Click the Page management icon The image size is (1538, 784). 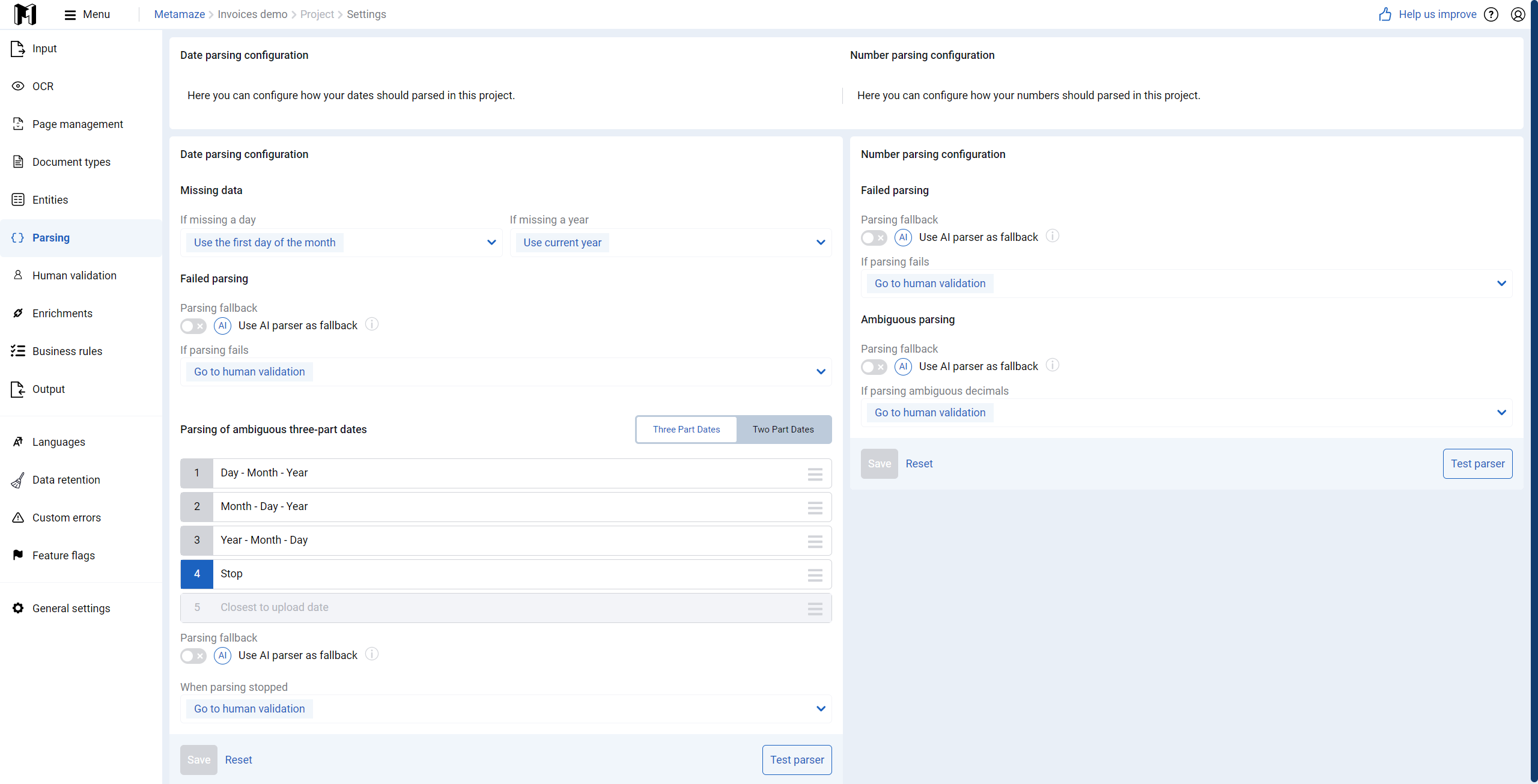point(18,124)
